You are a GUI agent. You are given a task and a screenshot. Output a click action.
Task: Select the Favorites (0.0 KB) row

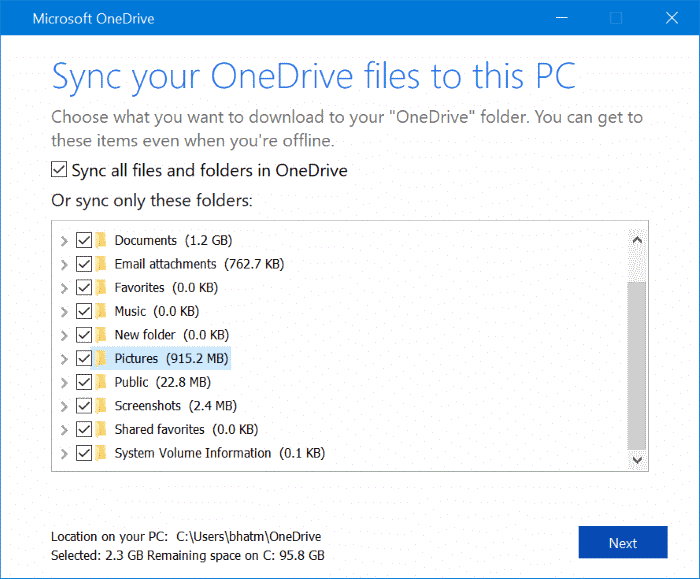tap(166, 287)
